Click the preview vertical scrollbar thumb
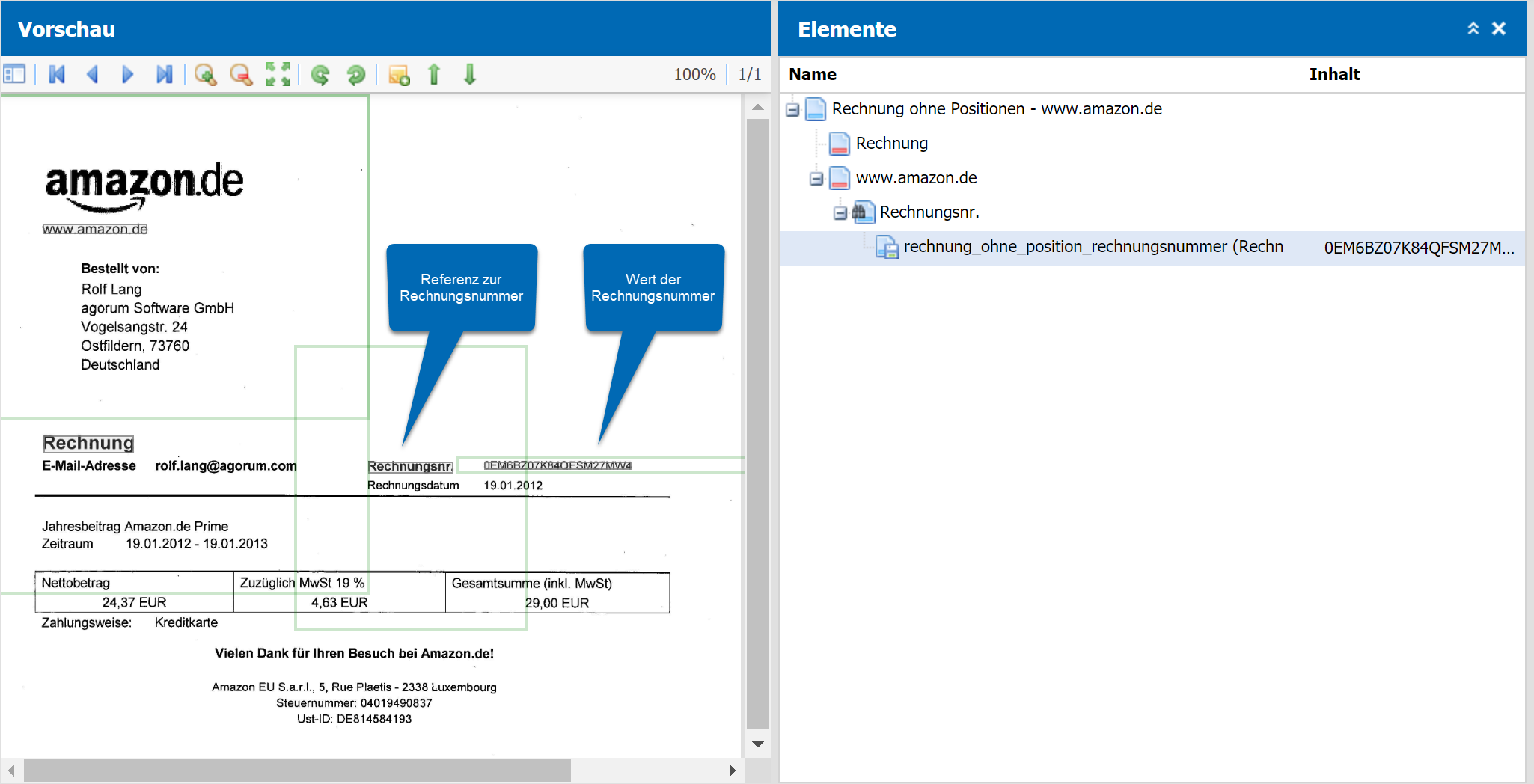Image resolution: width=1534 pixels, height=784 pixels. tap(758, 423)
